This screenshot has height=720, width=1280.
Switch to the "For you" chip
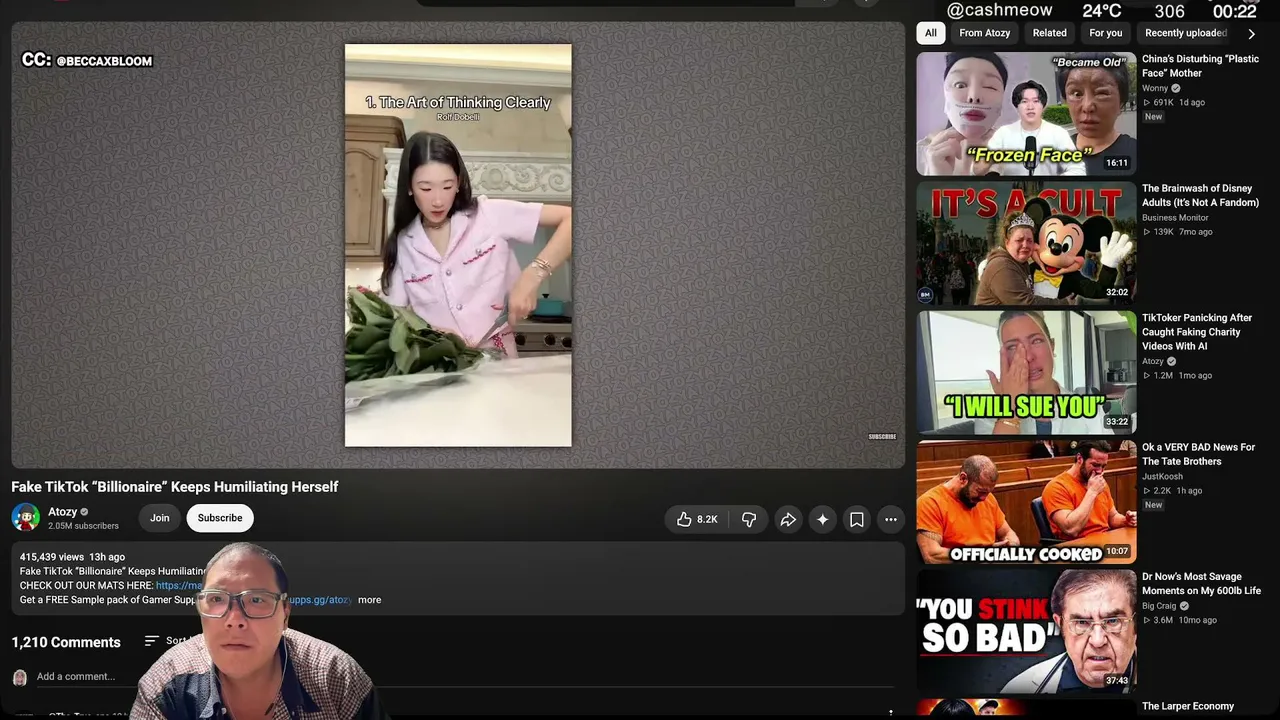[1106, 33]
